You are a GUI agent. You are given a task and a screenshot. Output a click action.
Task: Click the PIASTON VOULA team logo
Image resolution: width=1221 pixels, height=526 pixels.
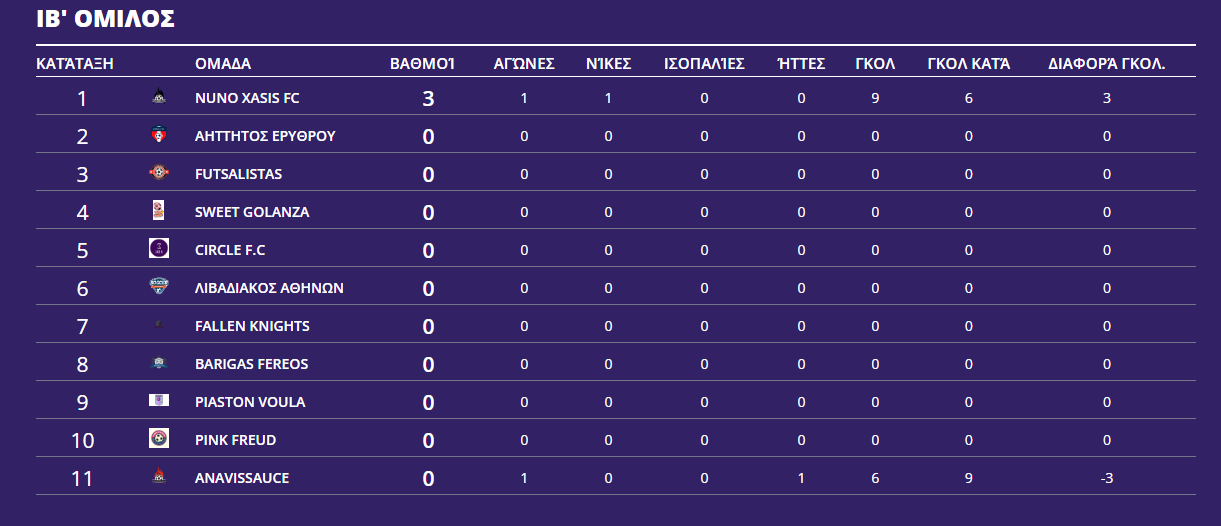pyautogui.click(x=158, y=401)
